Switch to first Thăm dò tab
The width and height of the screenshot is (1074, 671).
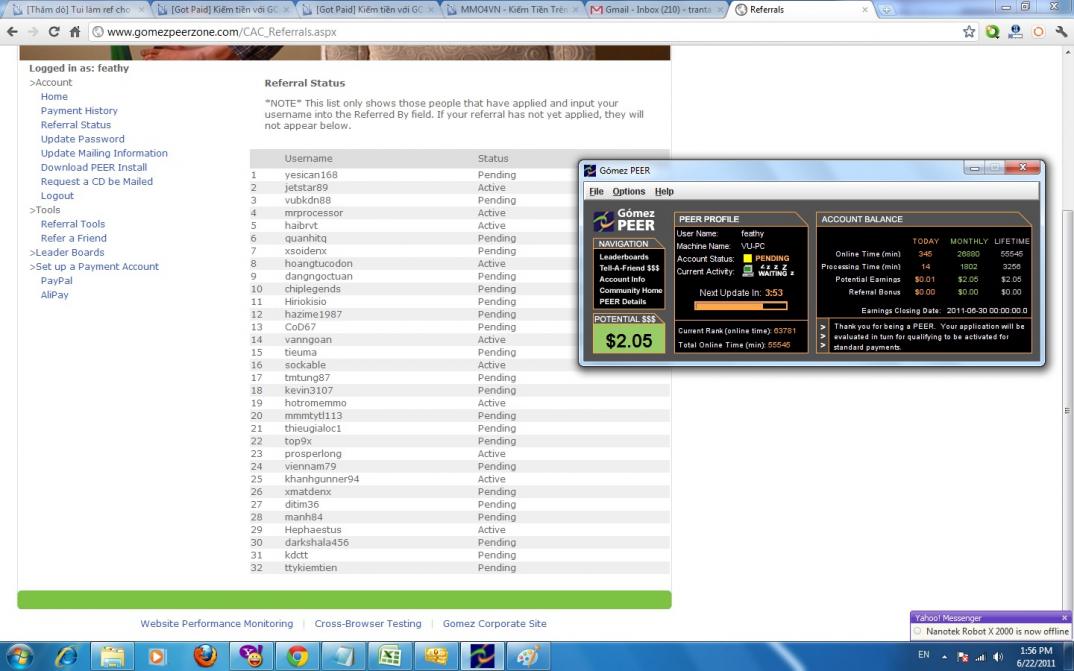click(x=77, y=10)
